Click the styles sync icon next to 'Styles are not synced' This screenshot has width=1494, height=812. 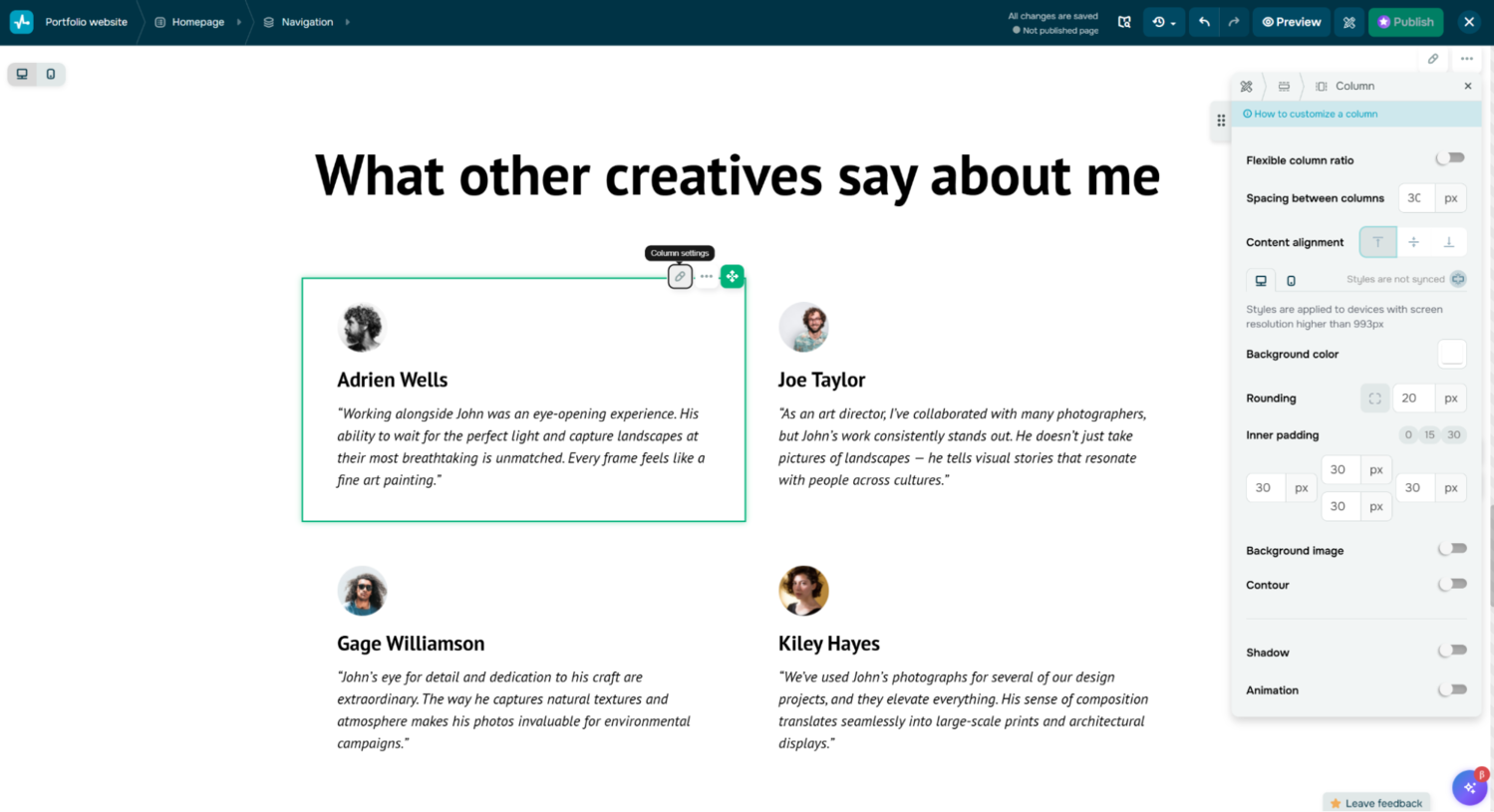(1458, 280)
